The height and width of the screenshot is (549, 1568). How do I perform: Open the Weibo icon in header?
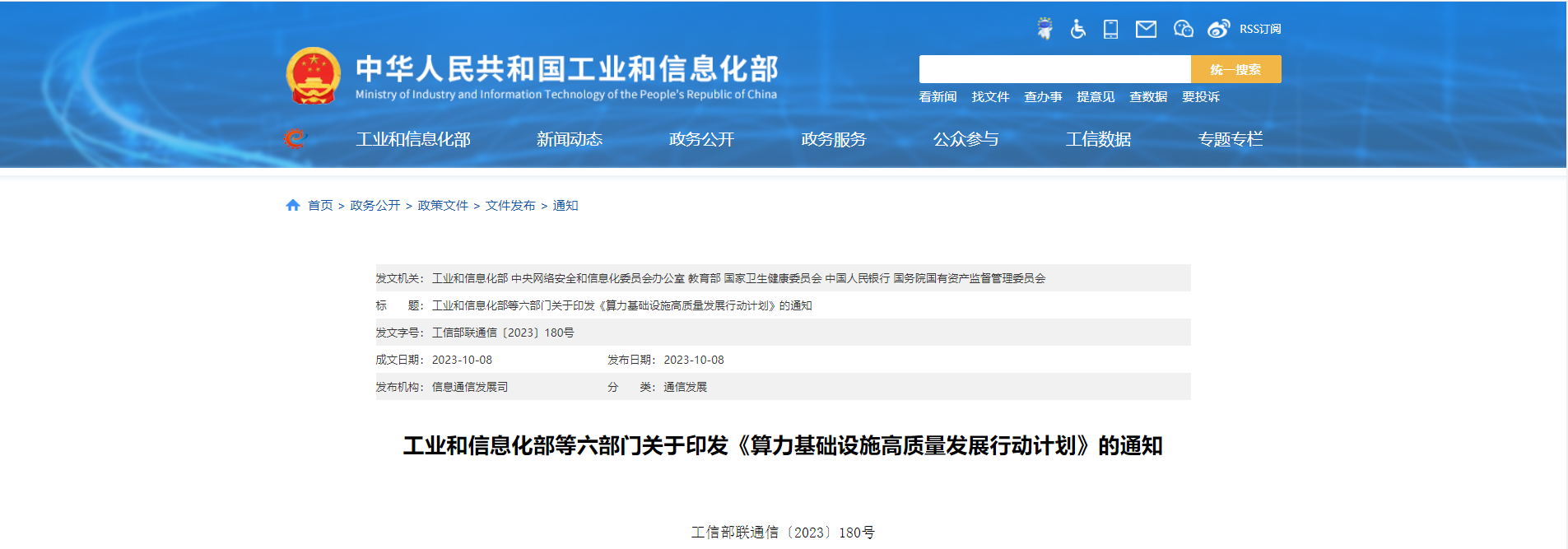coord(1218,30)
